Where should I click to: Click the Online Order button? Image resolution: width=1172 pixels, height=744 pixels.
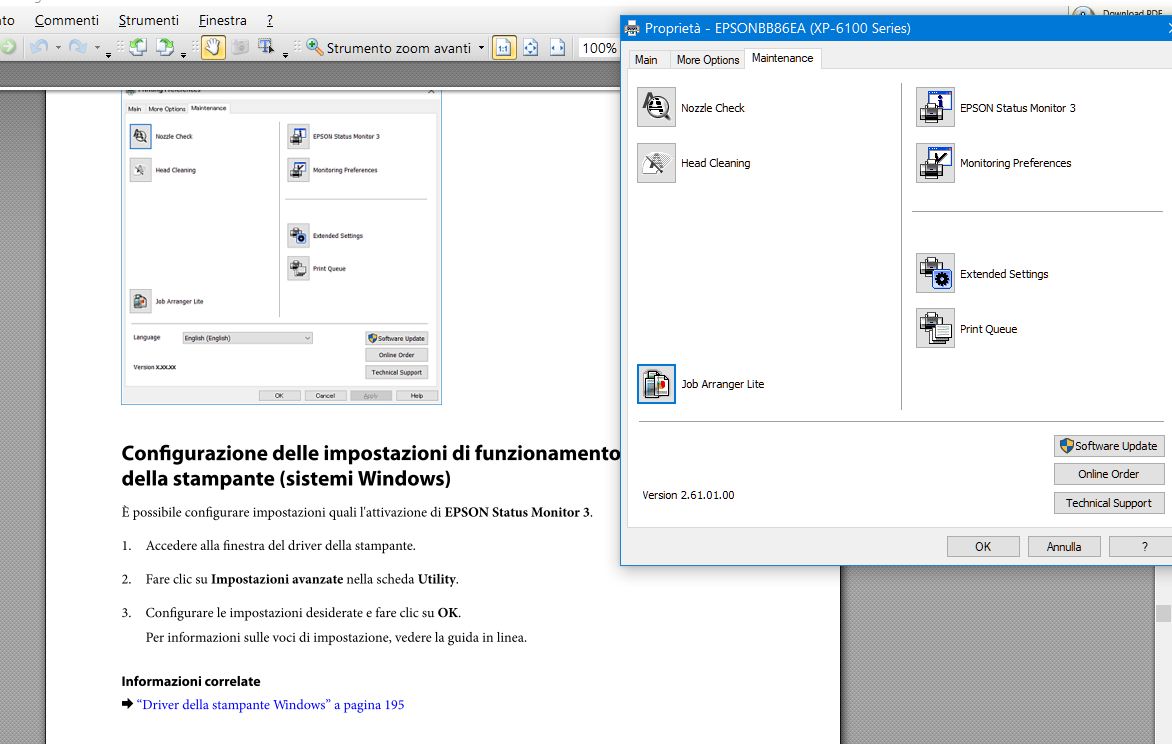tap(1109, 474)
